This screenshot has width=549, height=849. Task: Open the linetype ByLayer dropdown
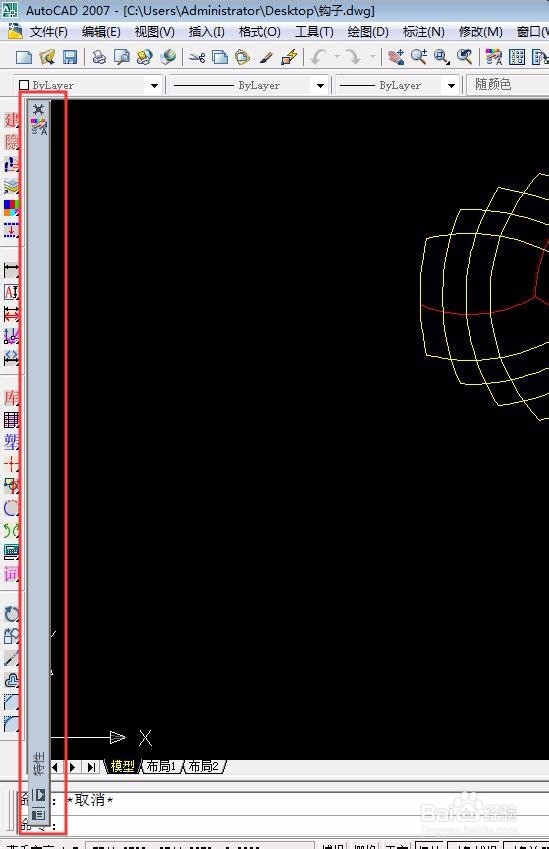[x=320, y=86]
